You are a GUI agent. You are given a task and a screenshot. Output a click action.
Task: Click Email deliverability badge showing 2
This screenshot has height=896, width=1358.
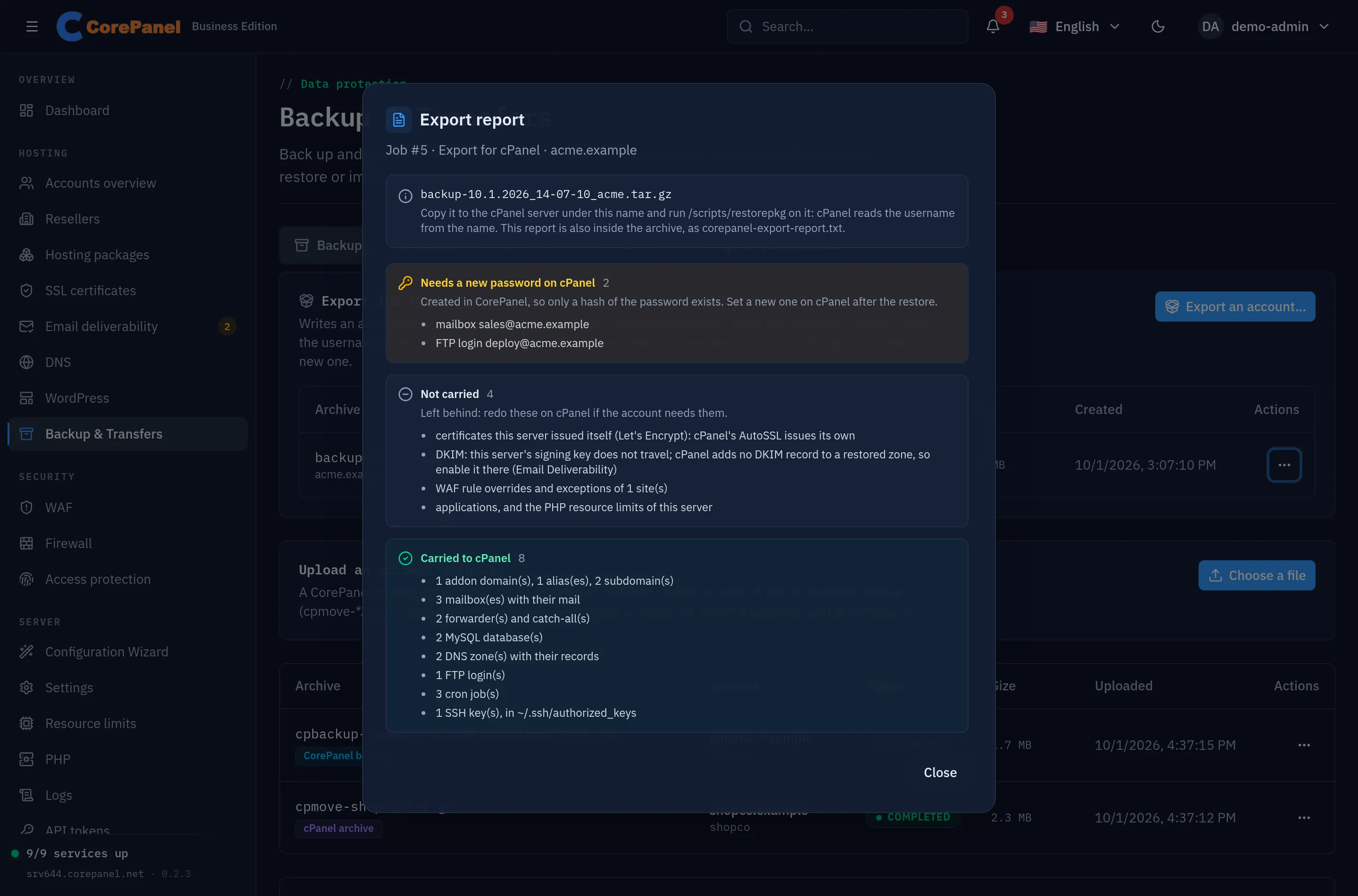coord(227,326)
